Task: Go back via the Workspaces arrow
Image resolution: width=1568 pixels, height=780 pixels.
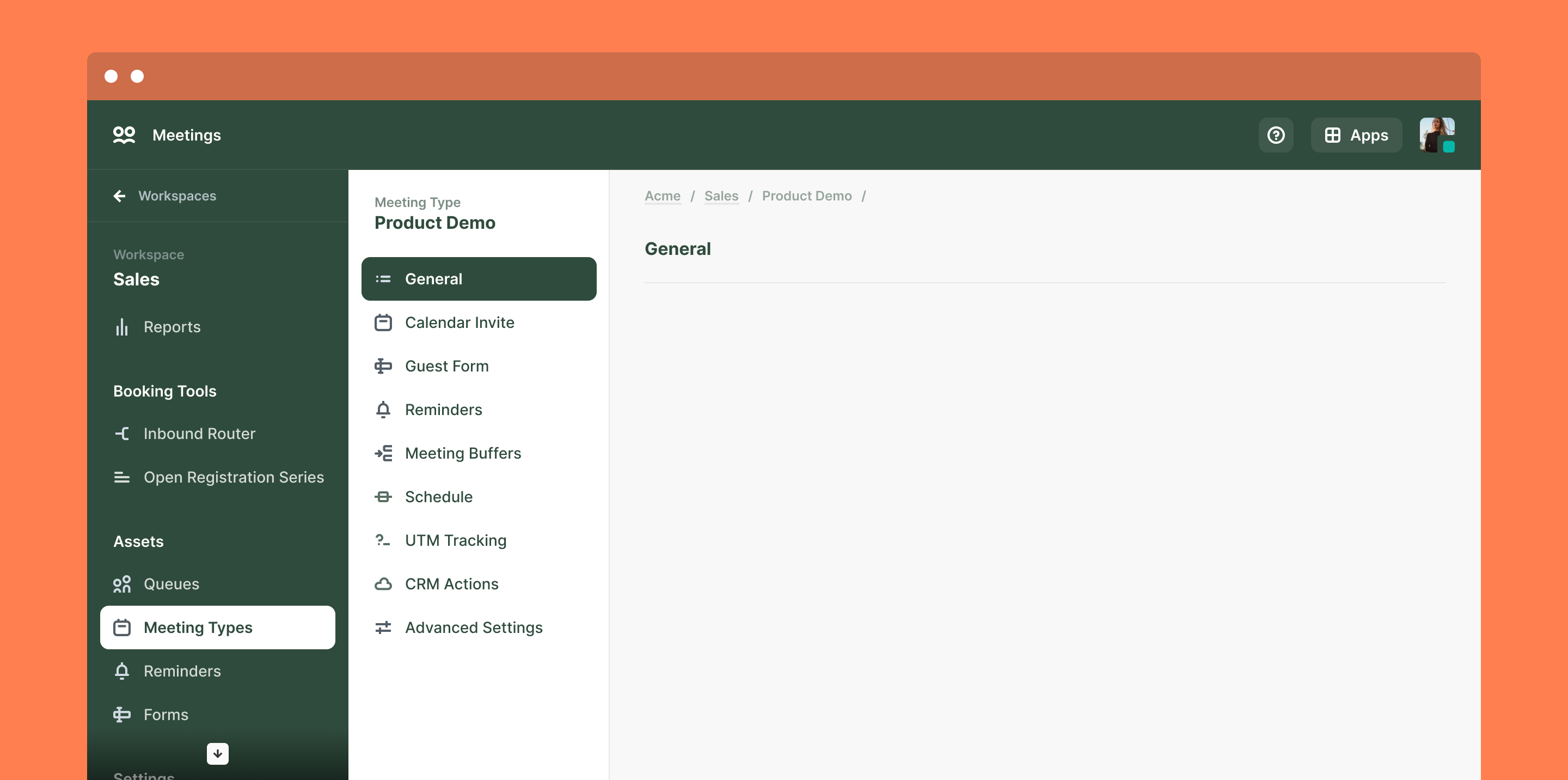Action: (119, 196)
